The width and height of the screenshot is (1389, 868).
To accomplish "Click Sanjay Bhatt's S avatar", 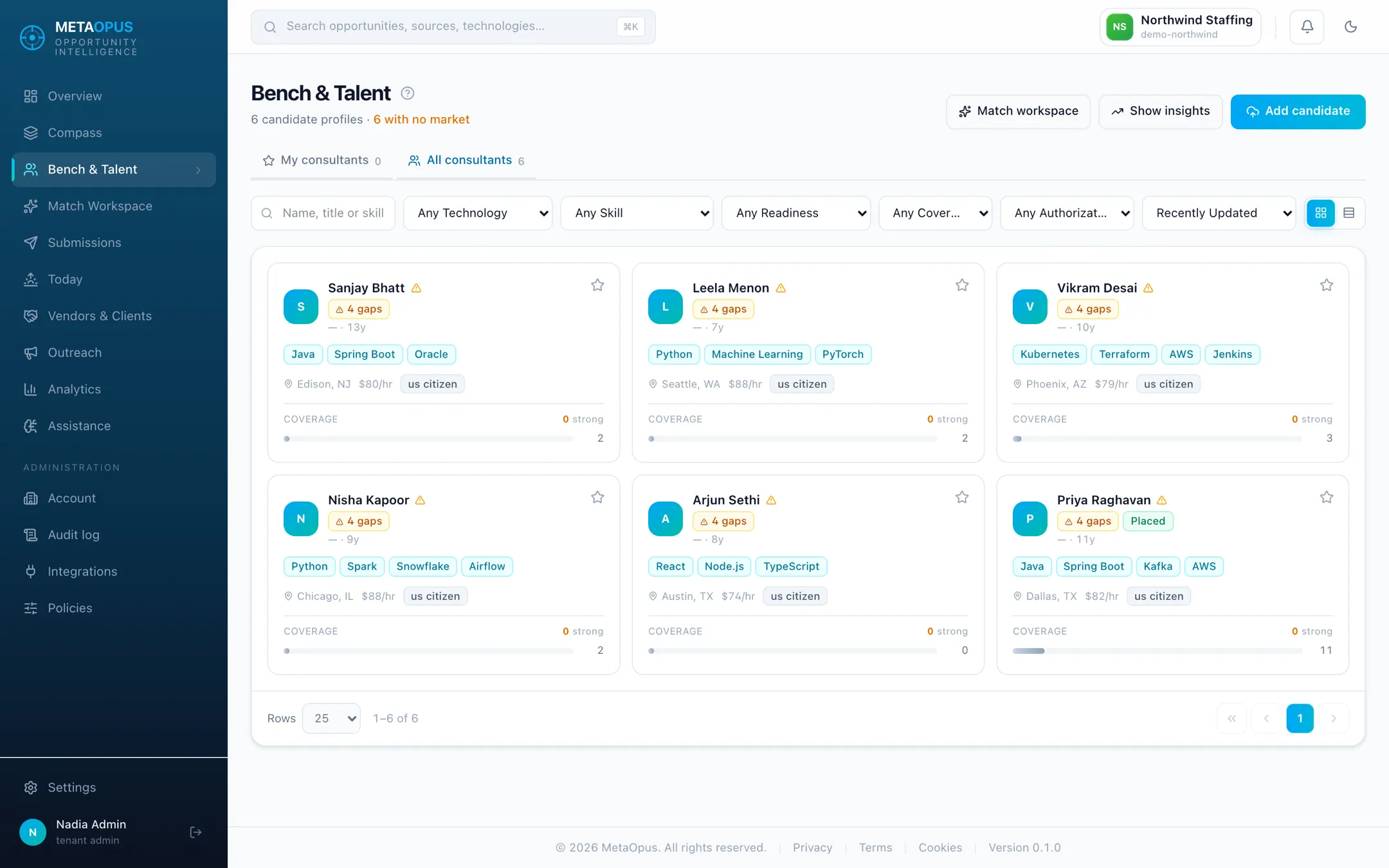I will click(301, 307).
